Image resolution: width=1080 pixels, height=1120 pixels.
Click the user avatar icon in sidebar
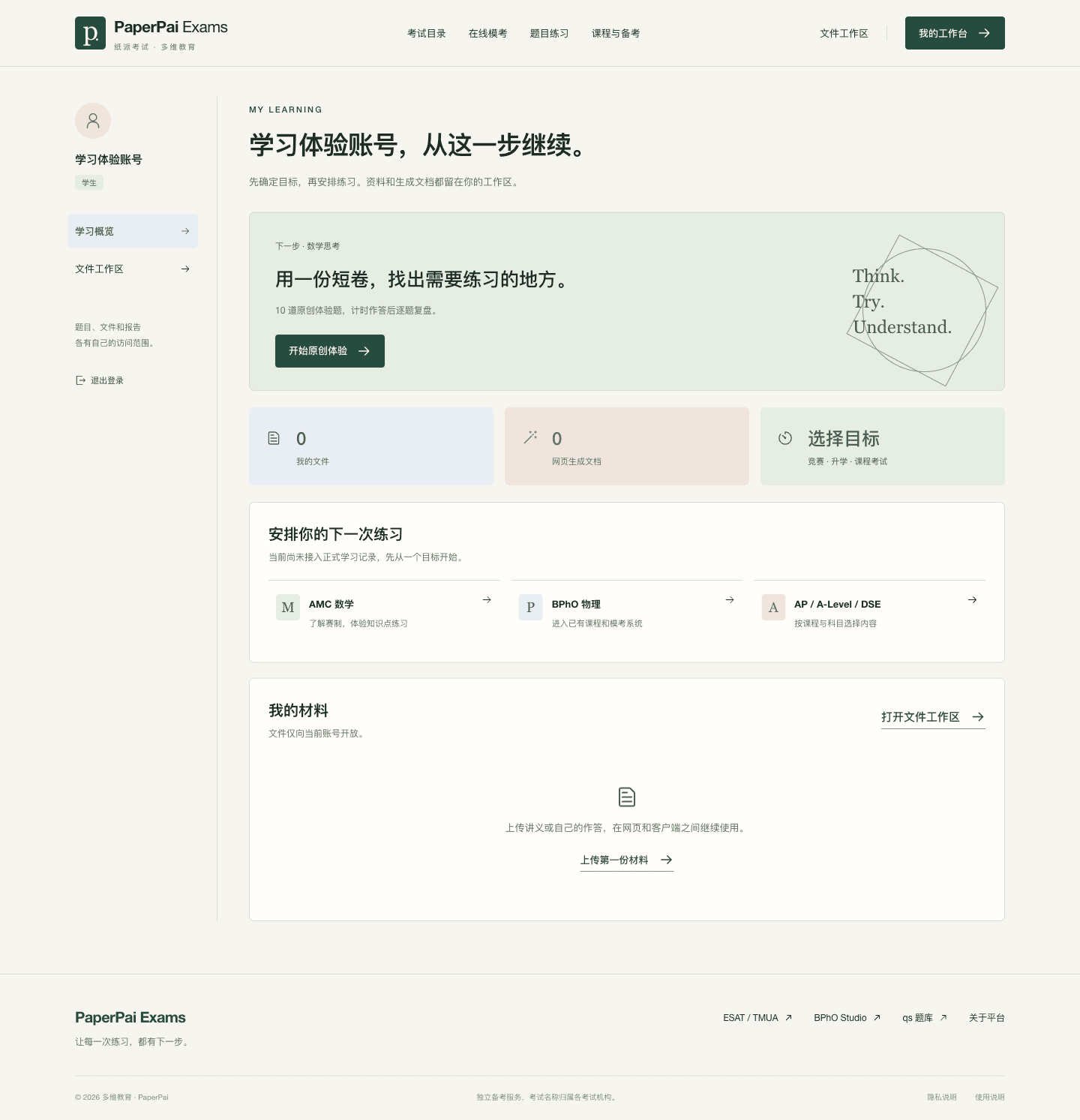93,121
